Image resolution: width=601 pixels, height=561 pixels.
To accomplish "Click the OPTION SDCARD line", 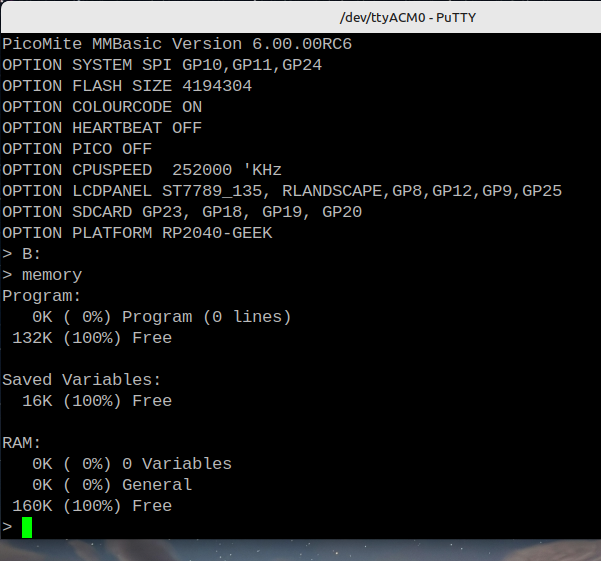I will (x=181, y=212).
